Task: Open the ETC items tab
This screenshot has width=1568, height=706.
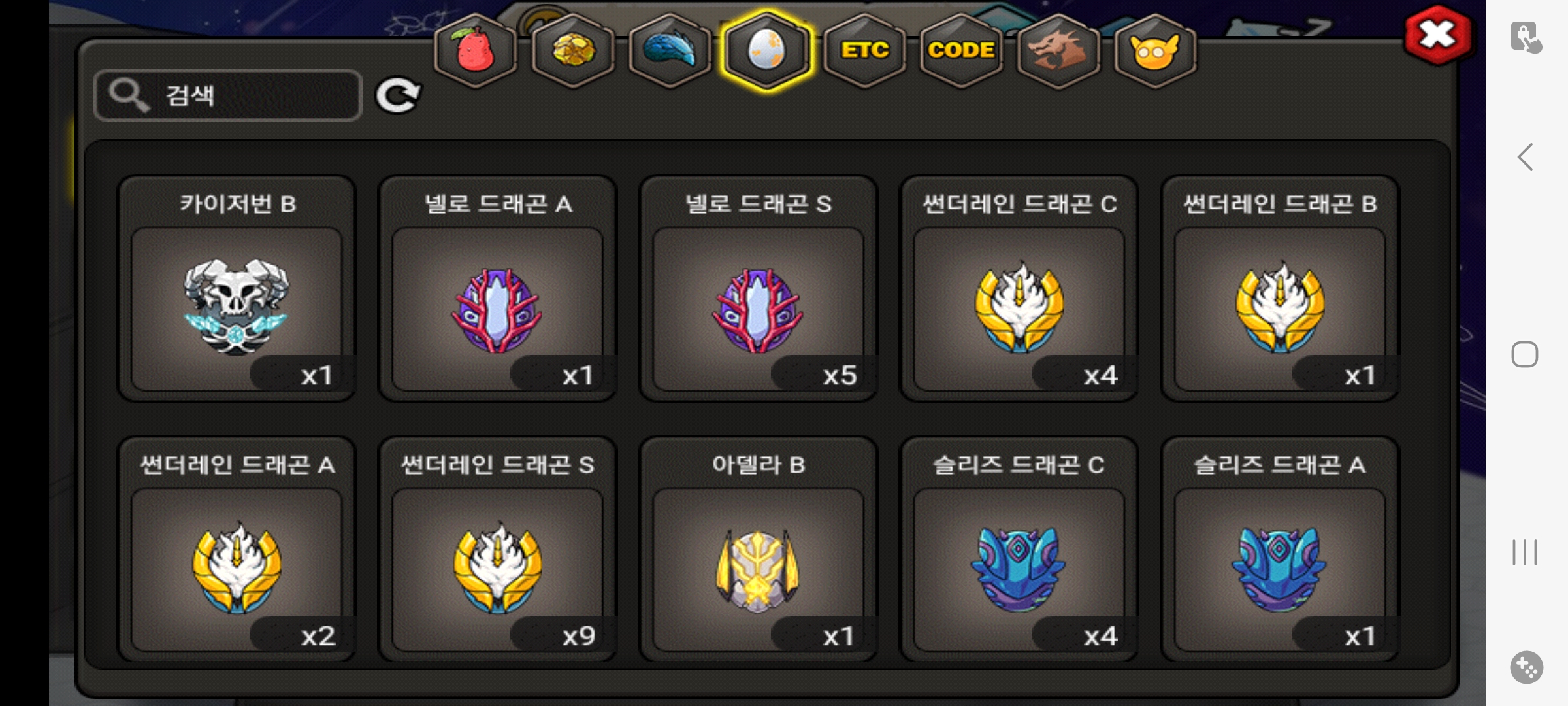Action: click(864, 50)
